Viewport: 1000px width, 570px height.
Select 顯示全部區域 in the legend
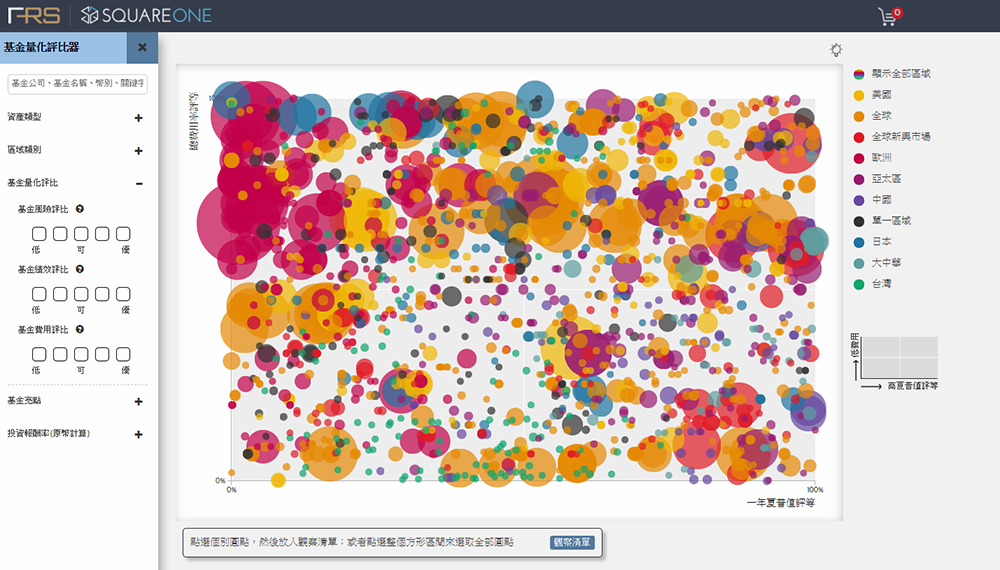[892, 74]
